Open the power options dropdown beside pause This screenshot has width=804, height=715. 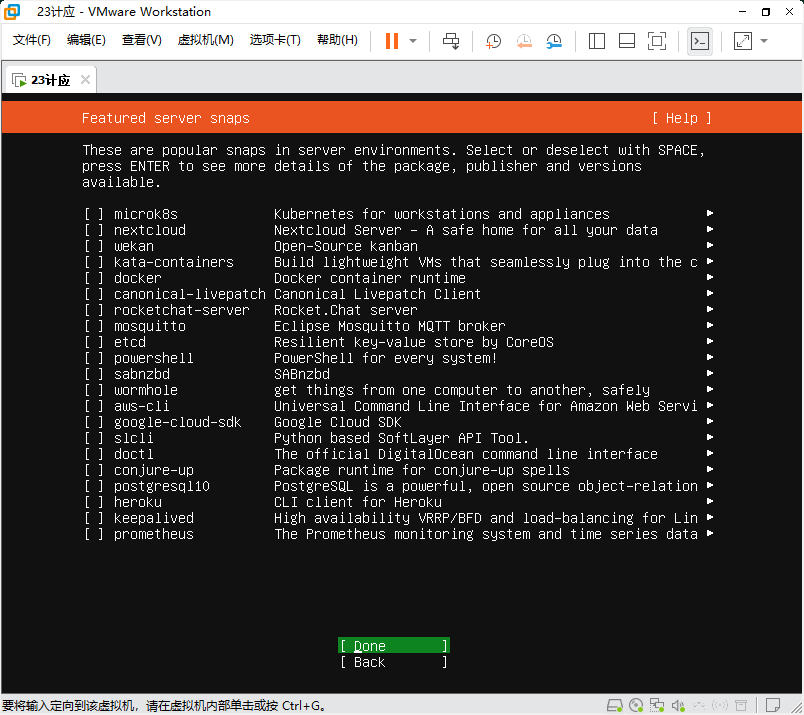click(413, 41)
